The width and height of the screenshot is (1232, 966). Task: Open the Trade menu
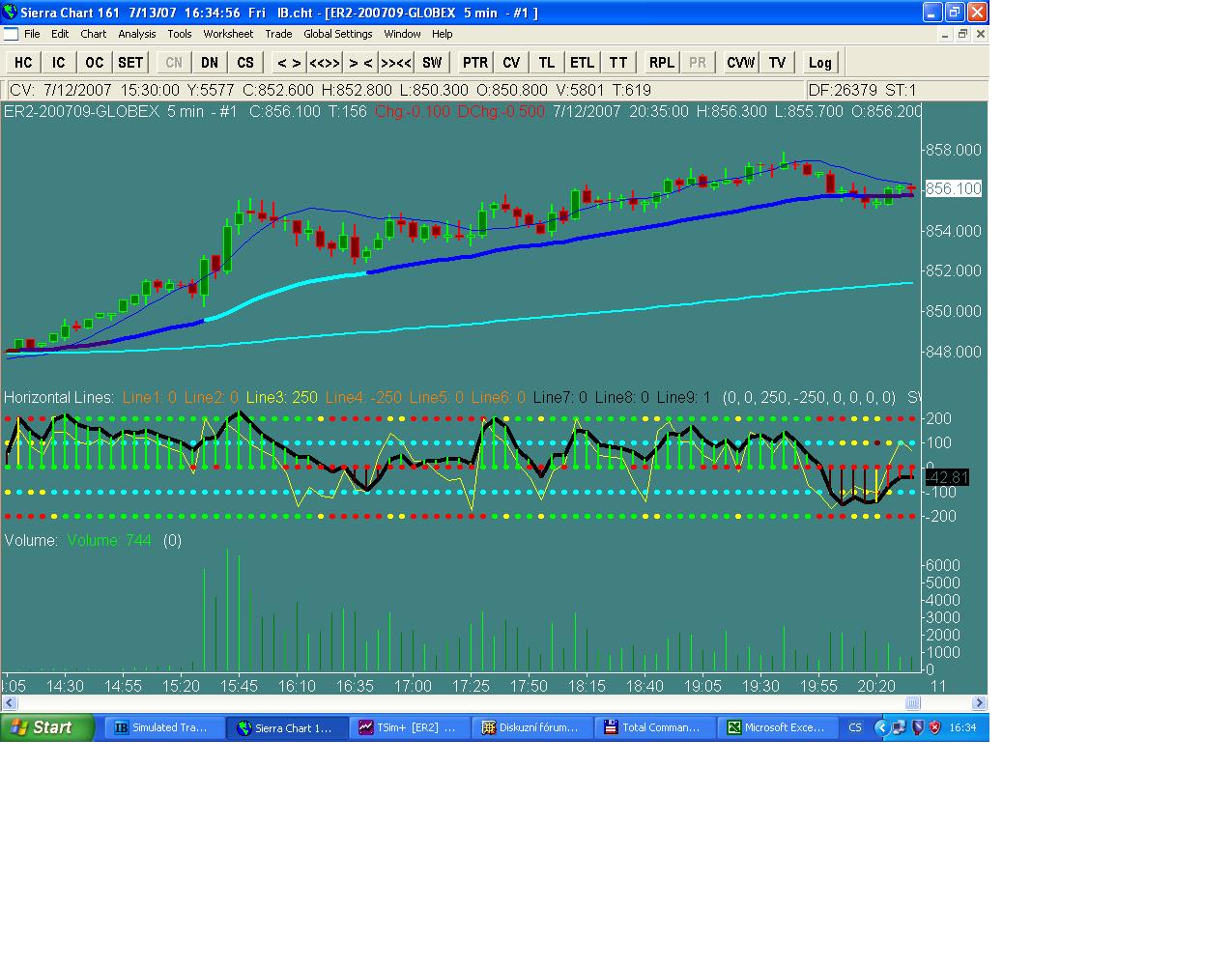pos(278,34)
